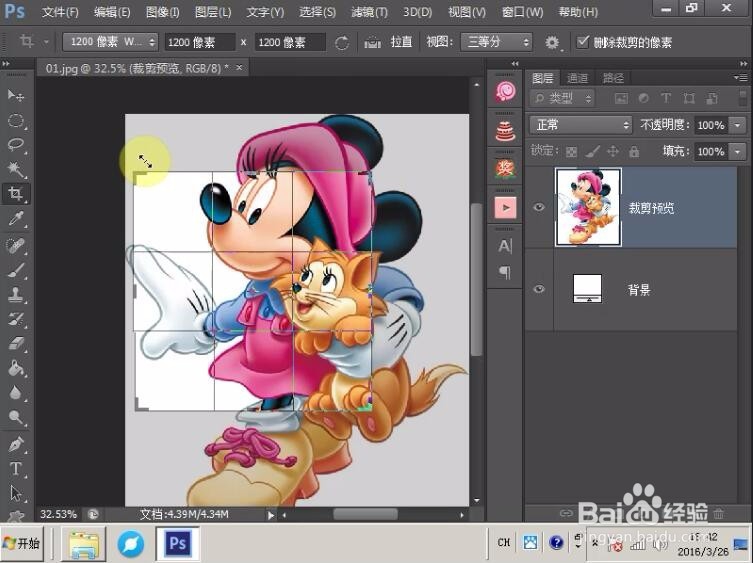Open crop settings gear options
753x563 pixels.
(552, 43)
